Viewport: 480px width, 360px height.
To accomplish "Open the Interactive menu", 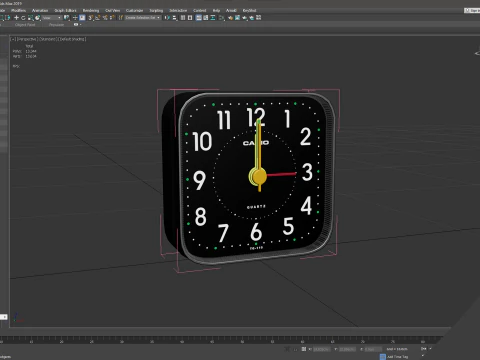I will coord(178,10).
